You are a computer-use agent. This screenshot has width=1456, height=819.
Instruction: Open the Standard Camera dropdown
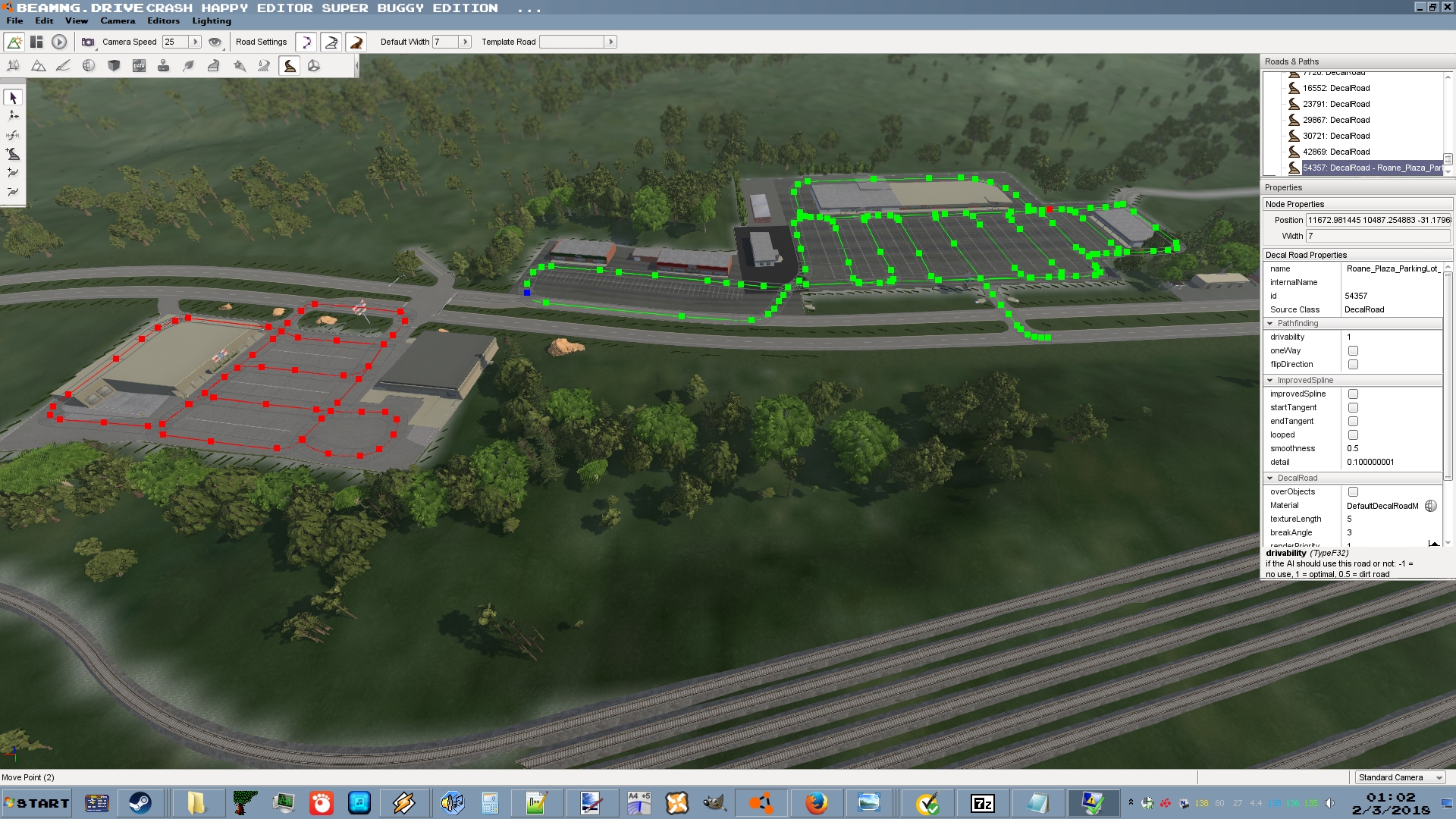point(1400,777)
